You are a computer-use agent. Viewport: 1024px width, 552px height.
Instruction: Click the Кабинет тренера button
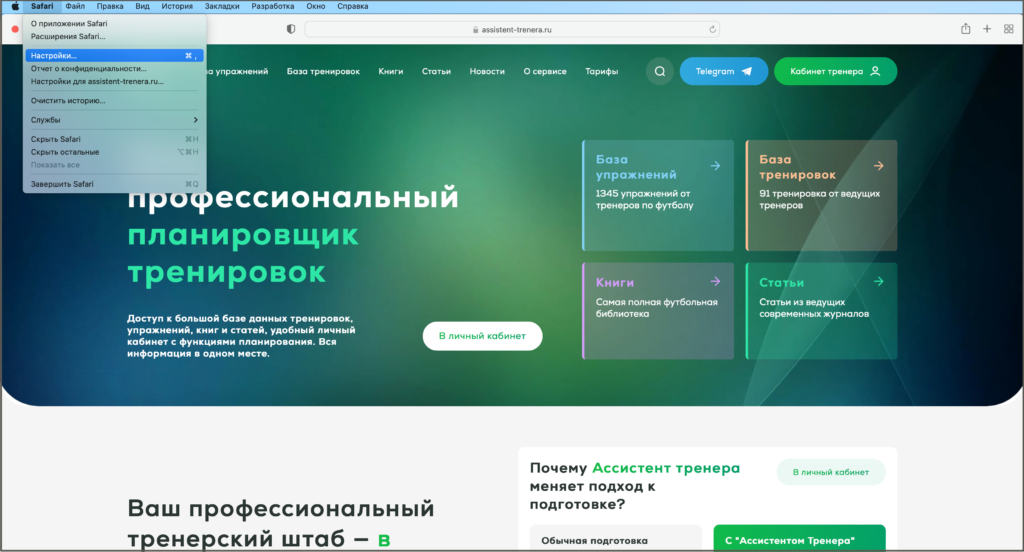[x=835, y=71]
